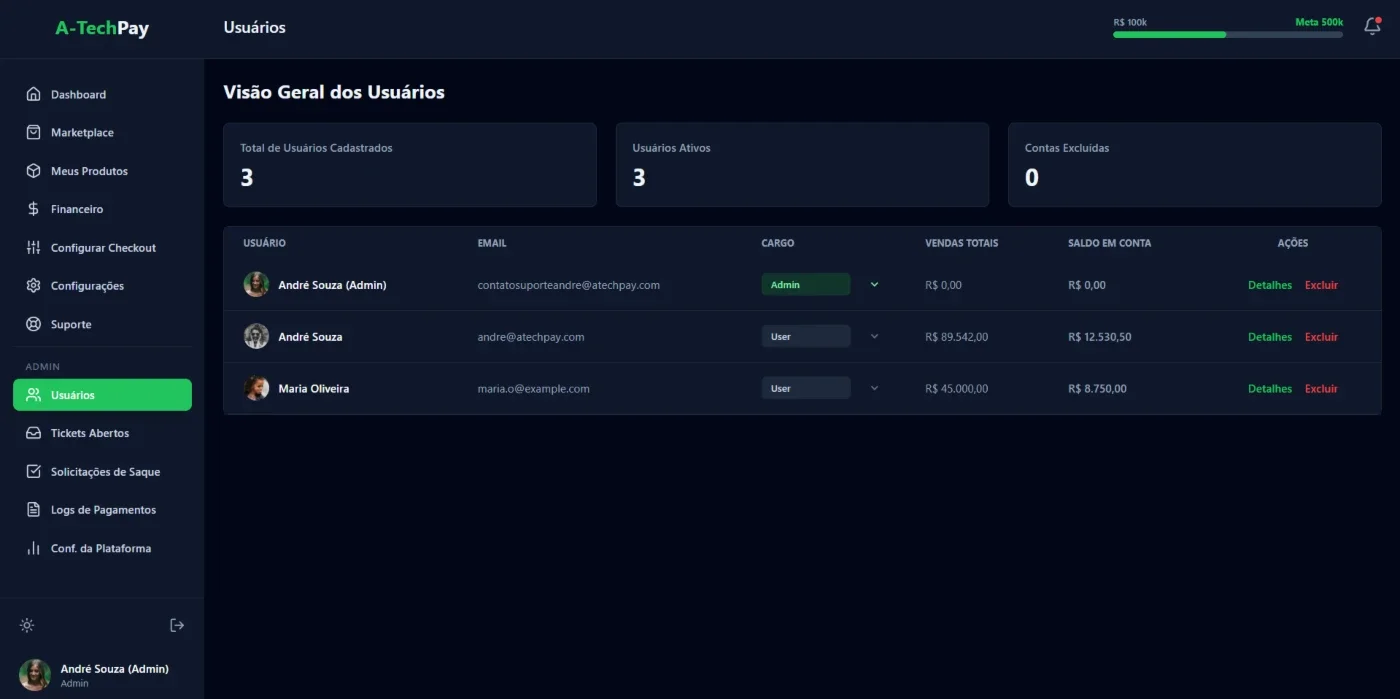Click Excluir for andre@atechpay.com row
1400x699 pixels.
(1321, 337)
